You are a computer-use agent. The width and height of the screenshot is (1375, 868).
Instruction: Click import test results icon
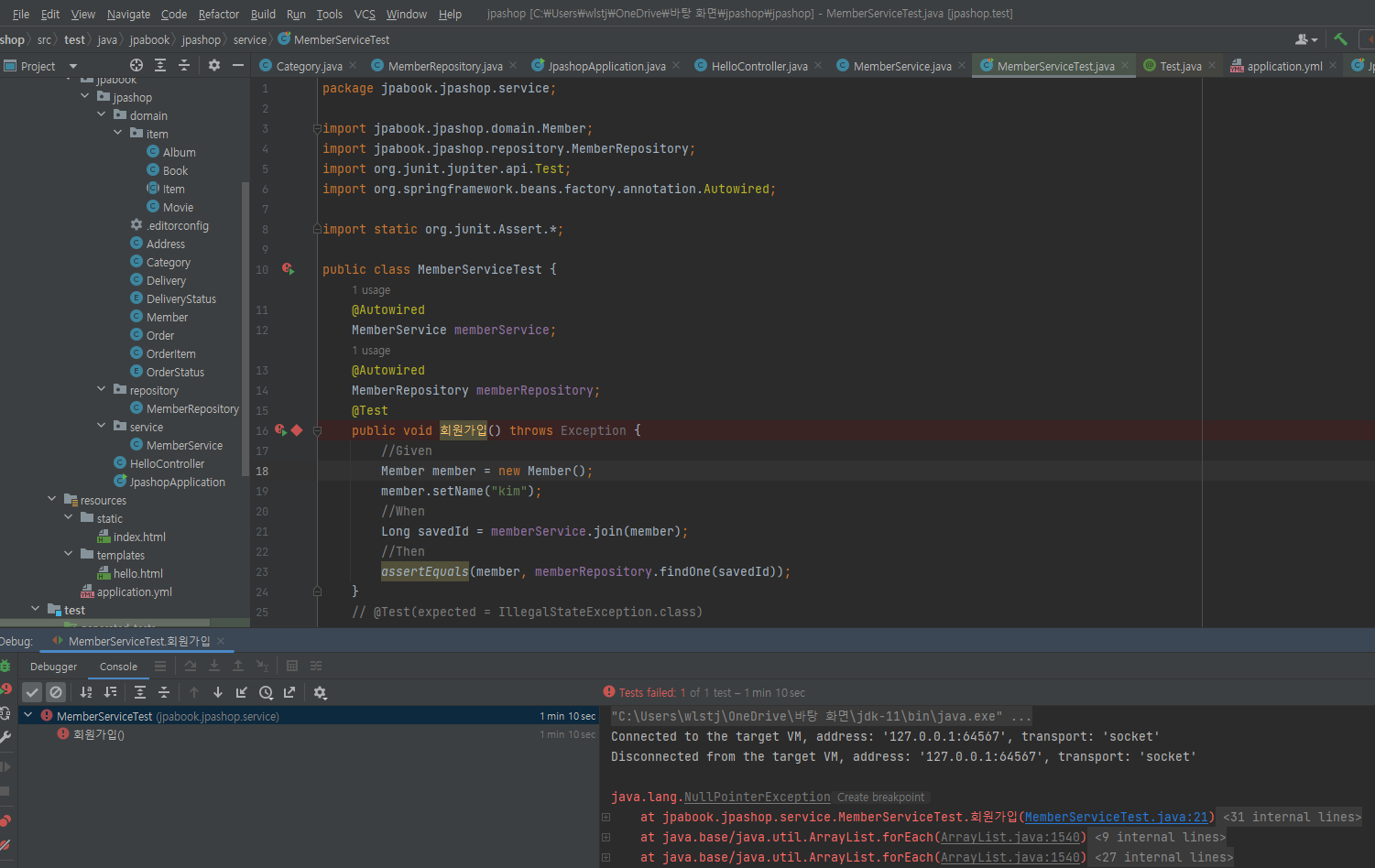coord(242,692)
